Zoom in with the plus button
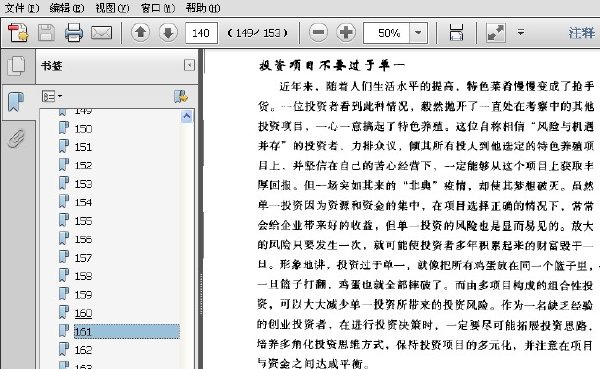Screen dimensions: 600x369 pos(346,32)
